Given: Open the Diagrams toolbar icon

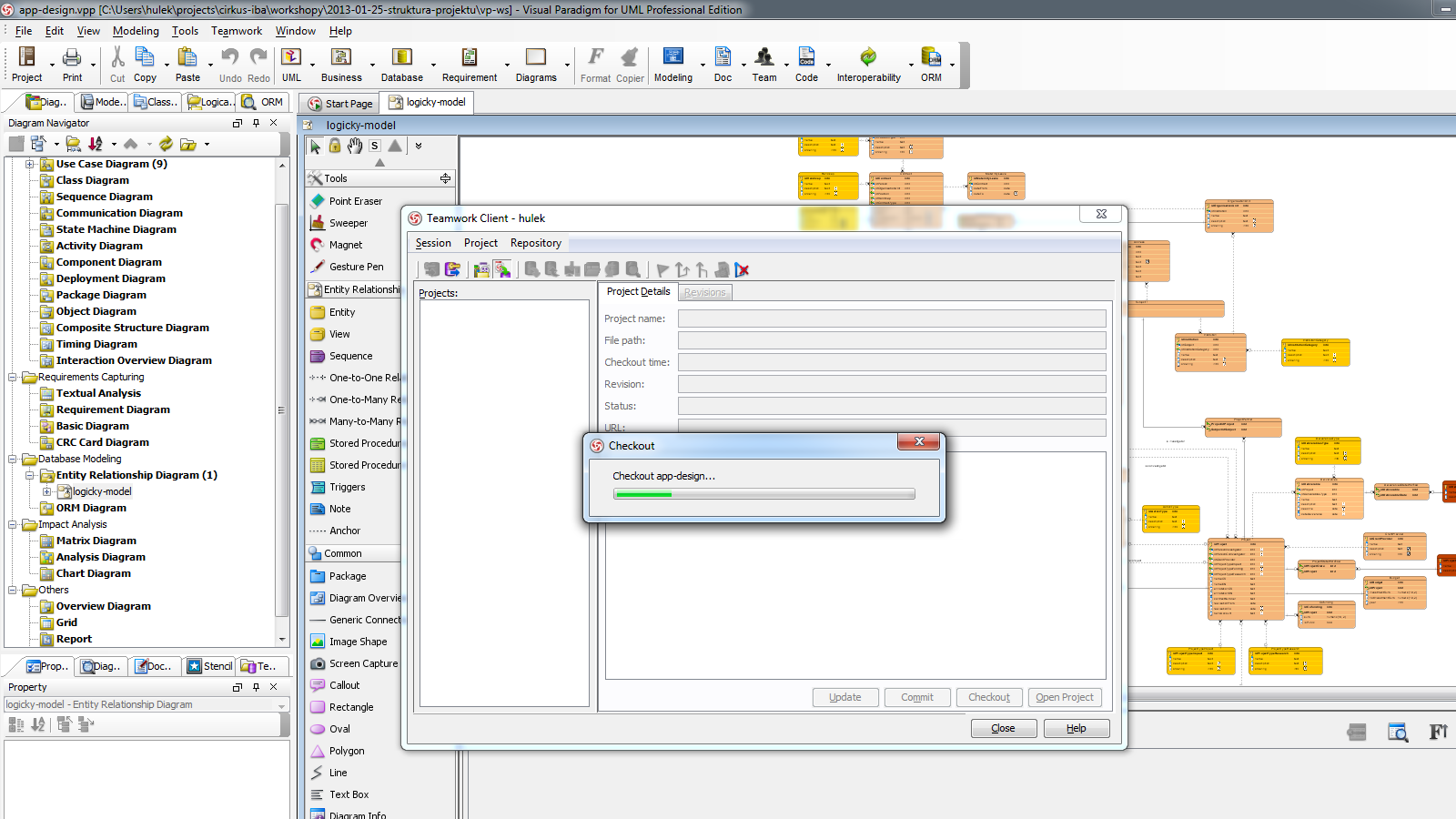Looking at the screenshot, I should (x=536, y=64).
